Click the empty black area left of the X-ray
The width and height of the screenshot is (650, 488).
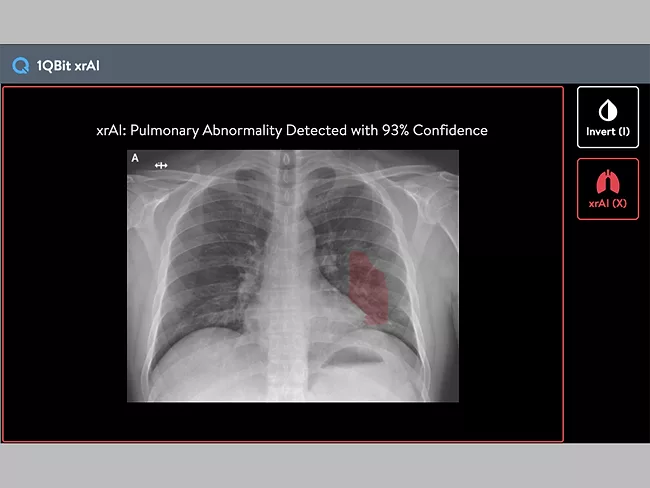65,280
